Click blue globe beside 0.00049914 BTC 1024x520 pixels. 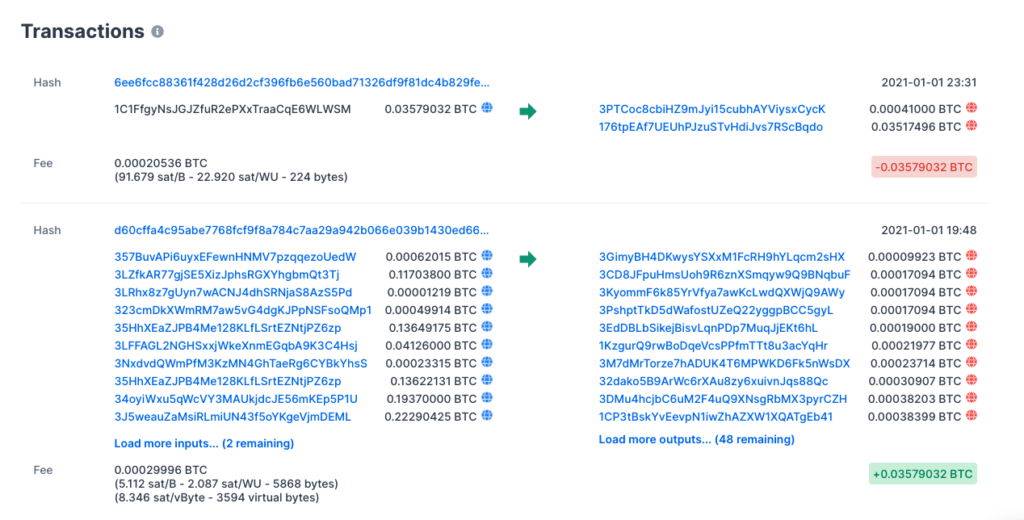pyautogui.click(x=487, y=308)
